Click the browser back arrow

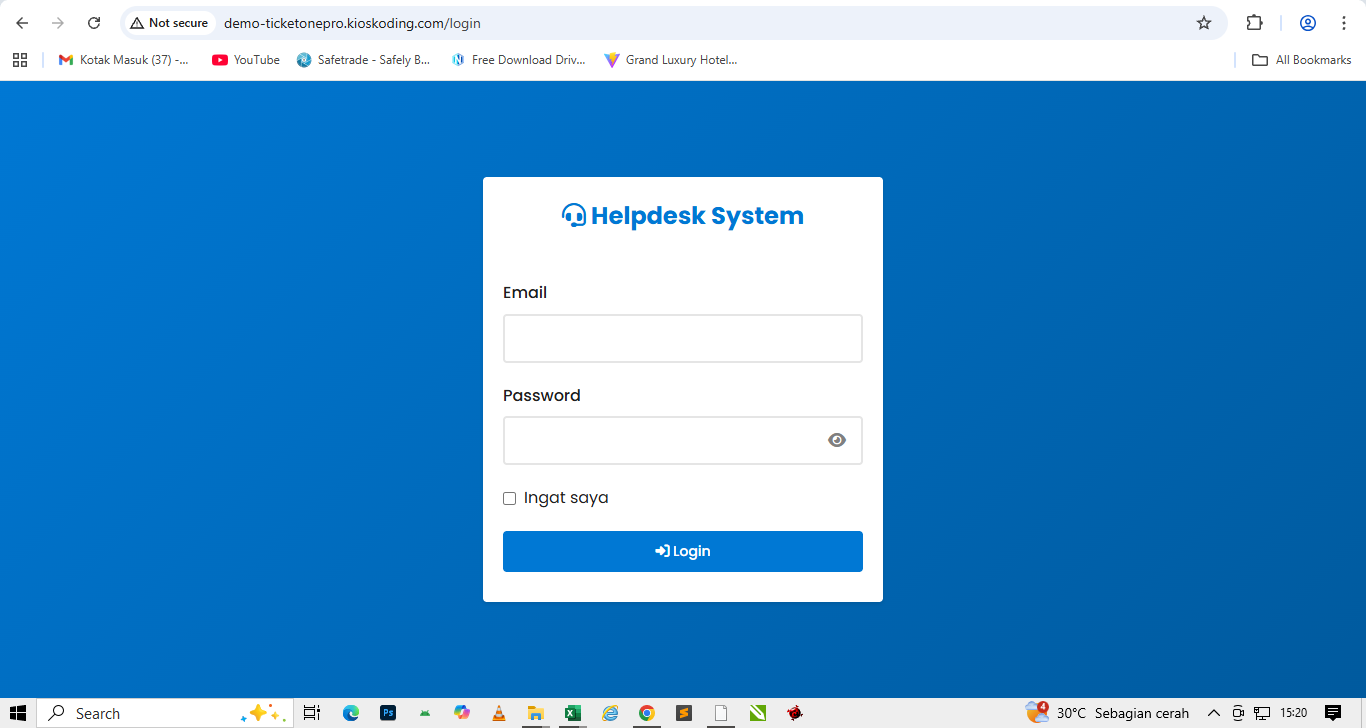click(x=22, y=22)
